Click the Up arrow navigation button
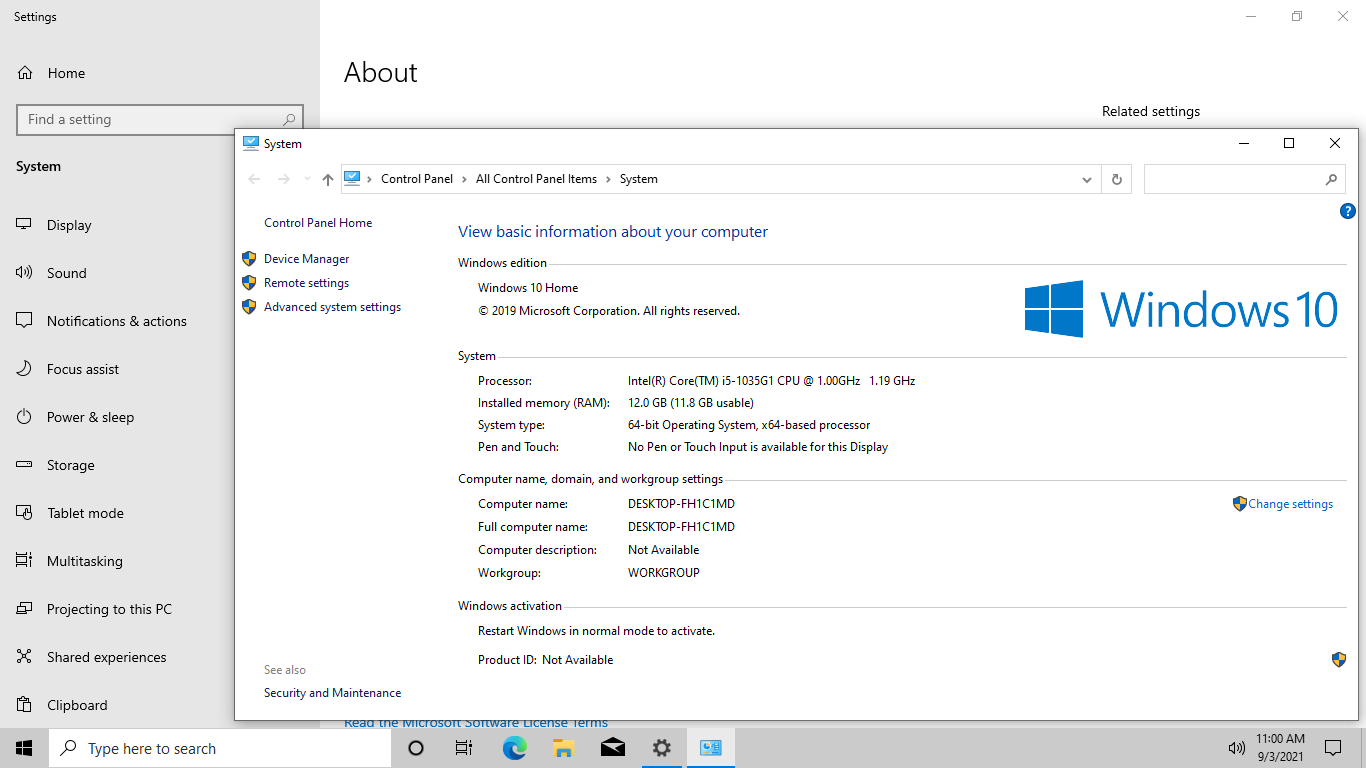 [328, 180]
